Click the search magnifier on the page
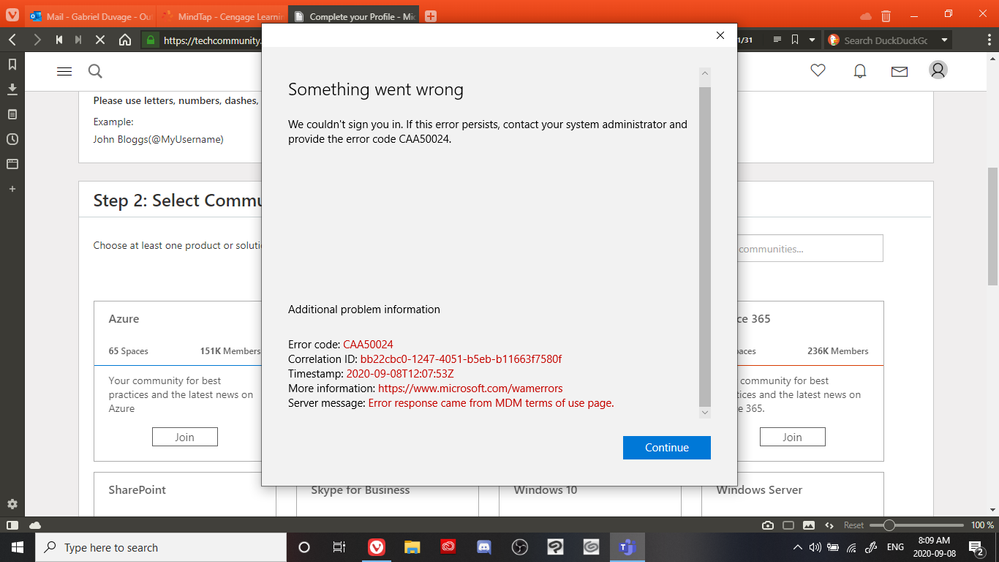Image resolution: width=999 pixels, height=562 pixels. click(x=95, y=71)
